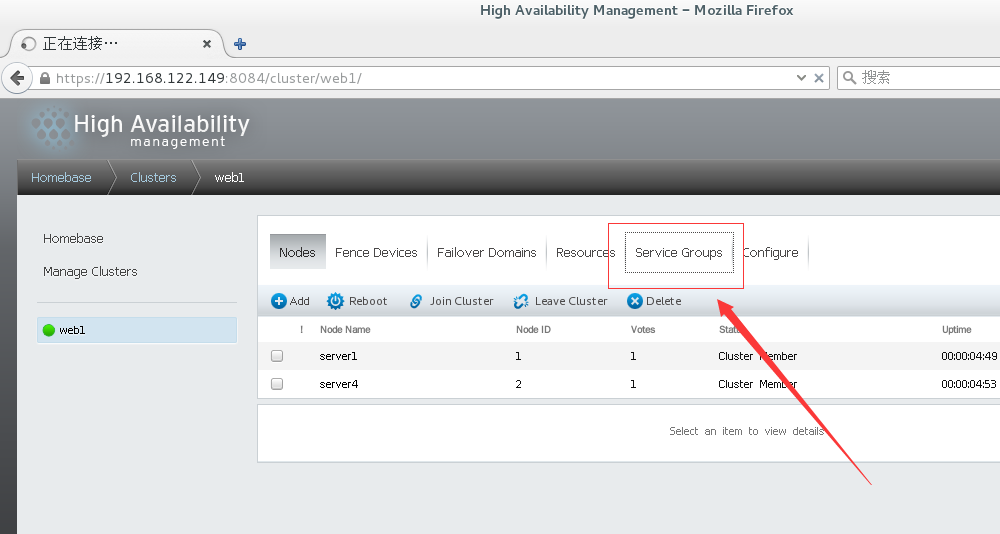The image size is (1000, 534).
Task: Select the web1 cluster in sidebar
Action: 72,330
